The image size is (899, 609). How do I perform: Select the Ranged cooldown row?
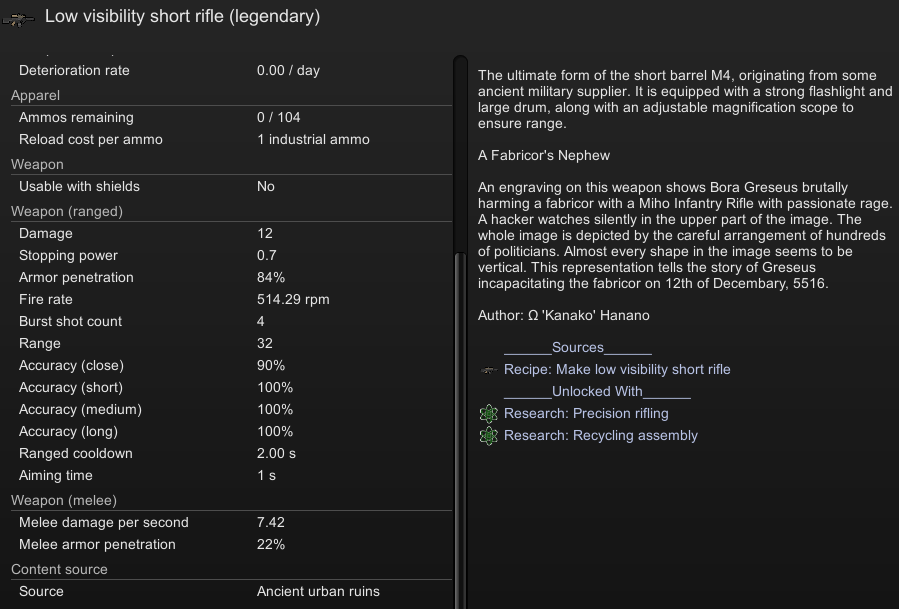[232, 454]
